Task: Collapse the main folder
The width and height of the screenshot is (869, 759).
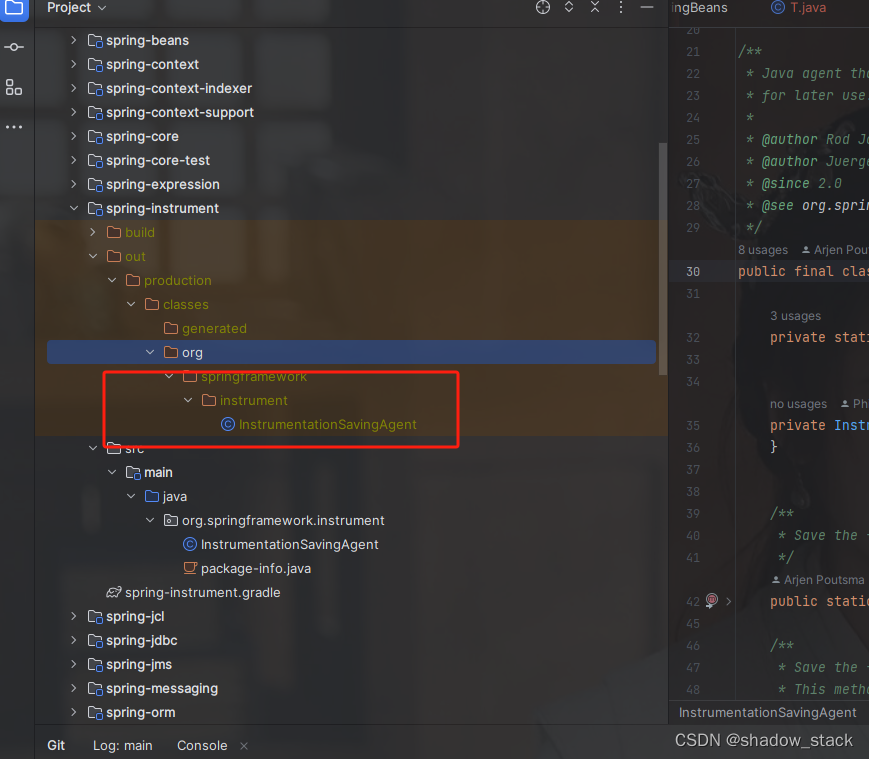Action: [112, 472]
